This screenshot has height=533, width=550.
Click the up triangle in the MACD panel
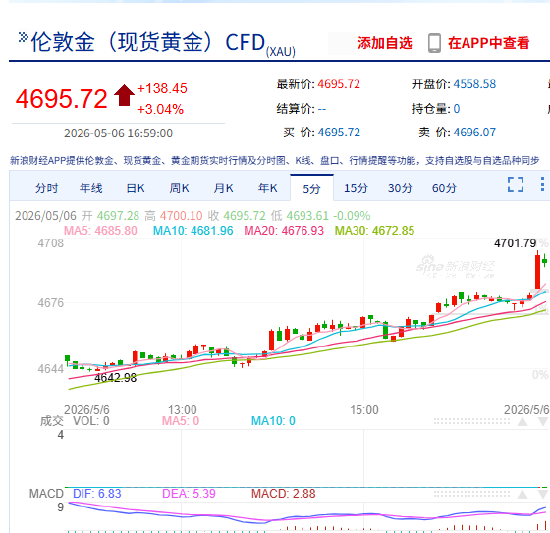click(x=523, y=494)
